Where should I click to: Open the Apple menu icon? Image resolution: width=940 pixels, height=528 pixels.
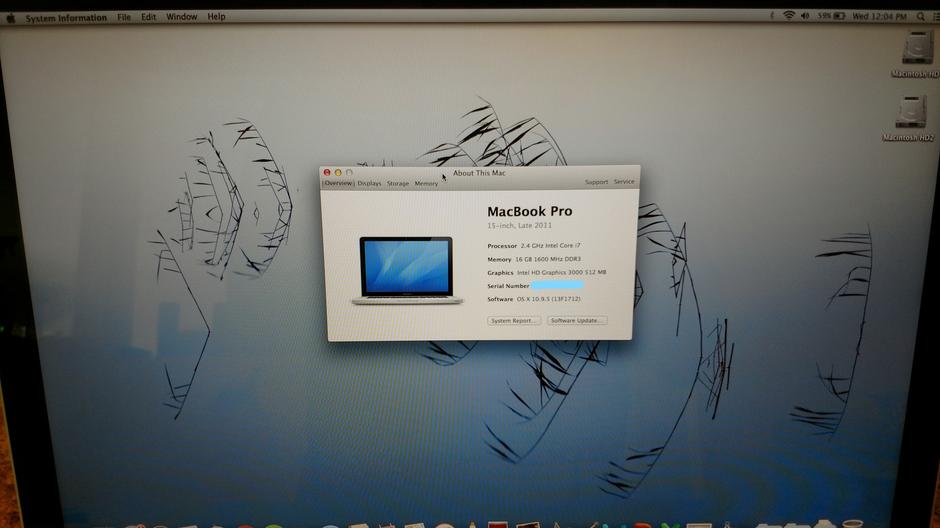coord(11,18)
